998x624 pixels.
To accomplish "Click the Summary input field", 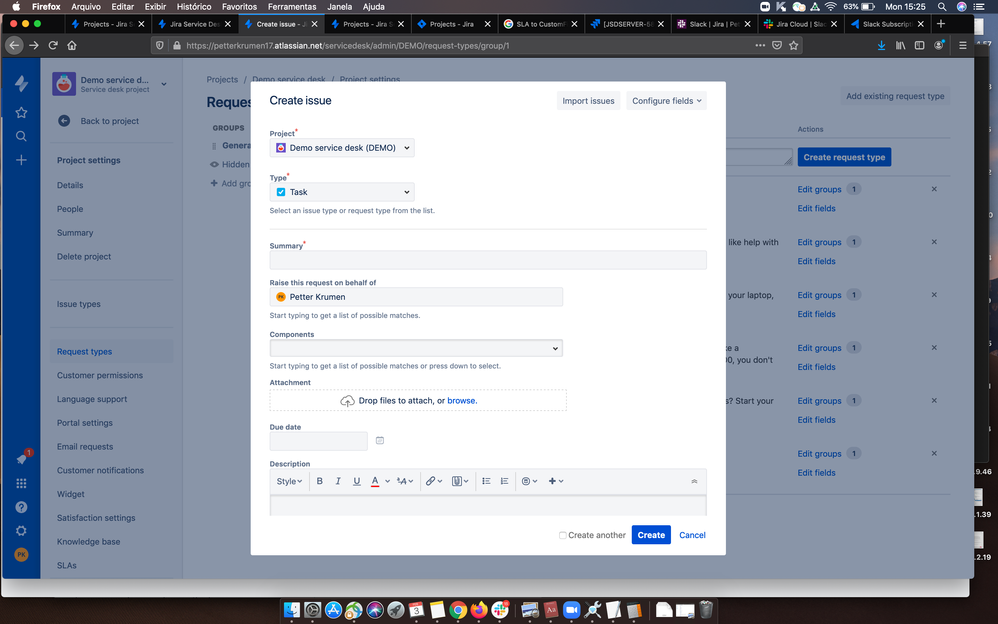I will coord(488,260).
